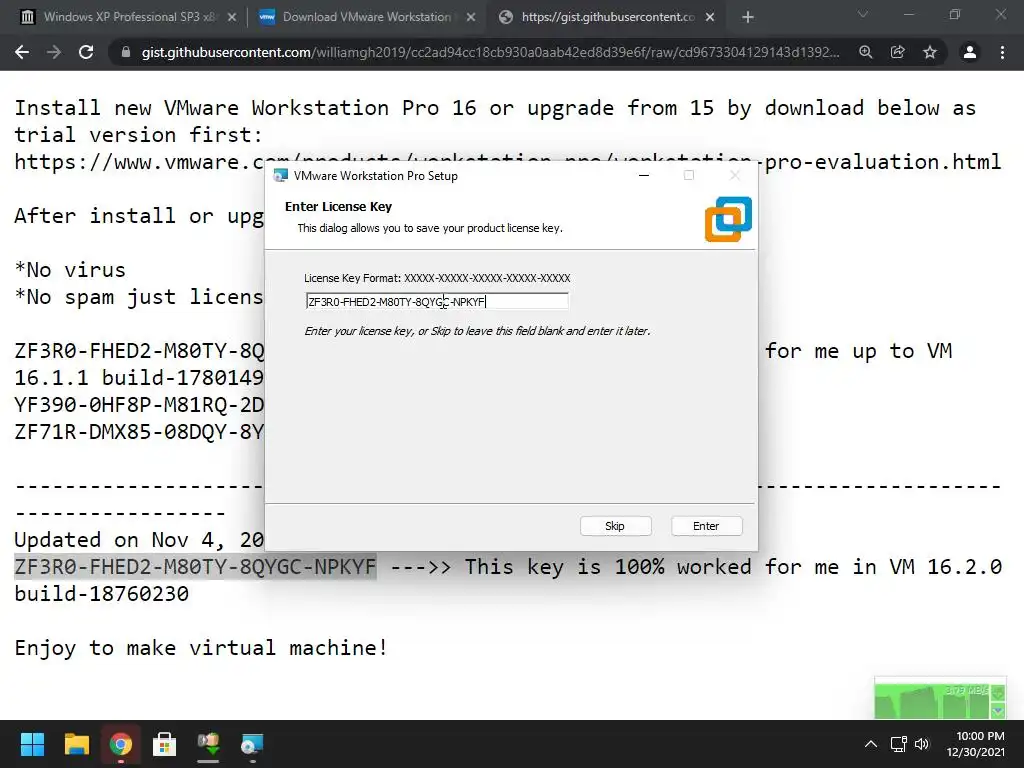Open Microsoft Store from taskbar
Image resolution: width=1024 pixels, height=768 pixels.
[165, 744]
